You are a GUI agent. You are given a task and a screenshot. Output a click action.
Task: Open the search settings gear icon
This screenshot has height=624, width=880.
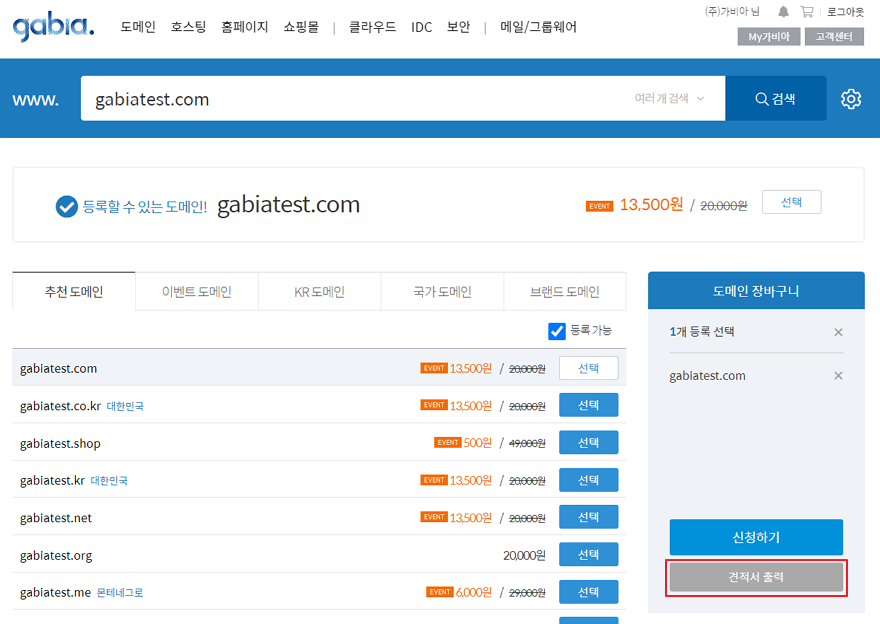click(x=851, y=99)
